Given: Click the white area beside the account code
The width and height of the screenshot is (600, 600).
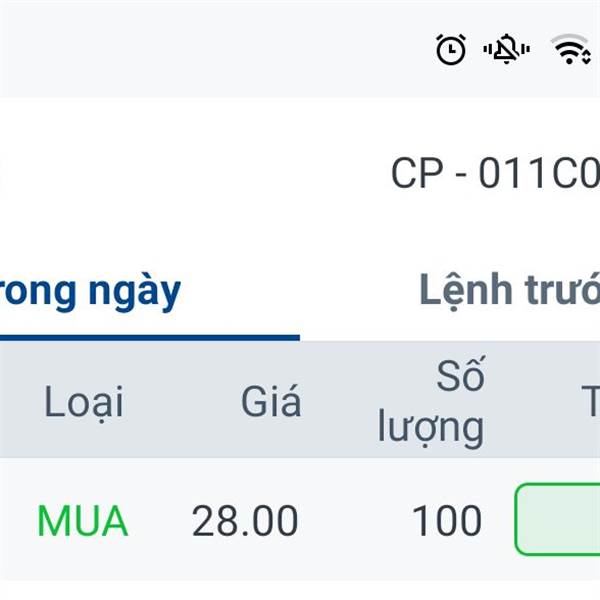Looking at the screenshot, I should (x=191, y=173).
